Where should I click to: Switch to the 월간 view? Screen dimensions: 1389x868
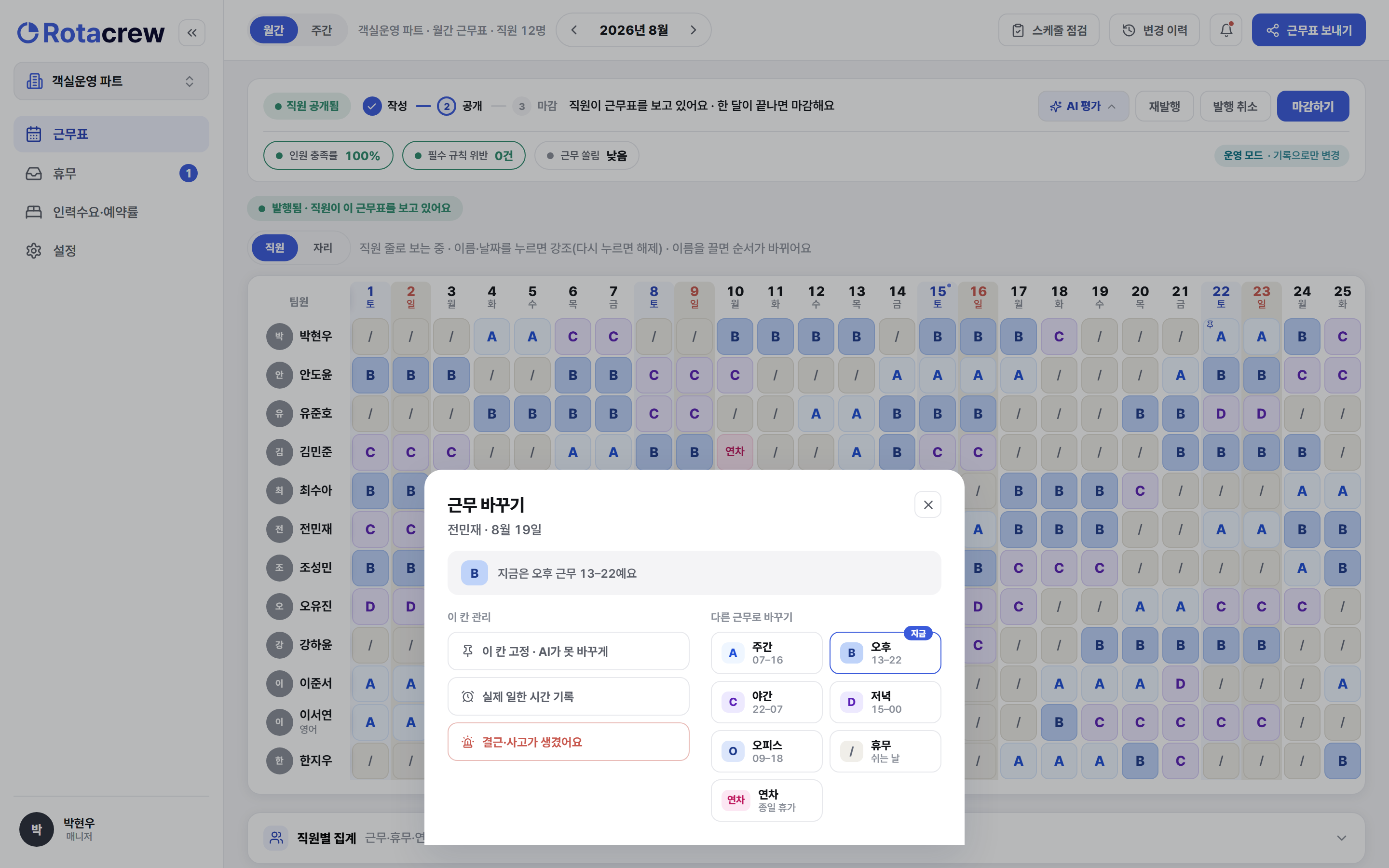[x=273, y=30]
